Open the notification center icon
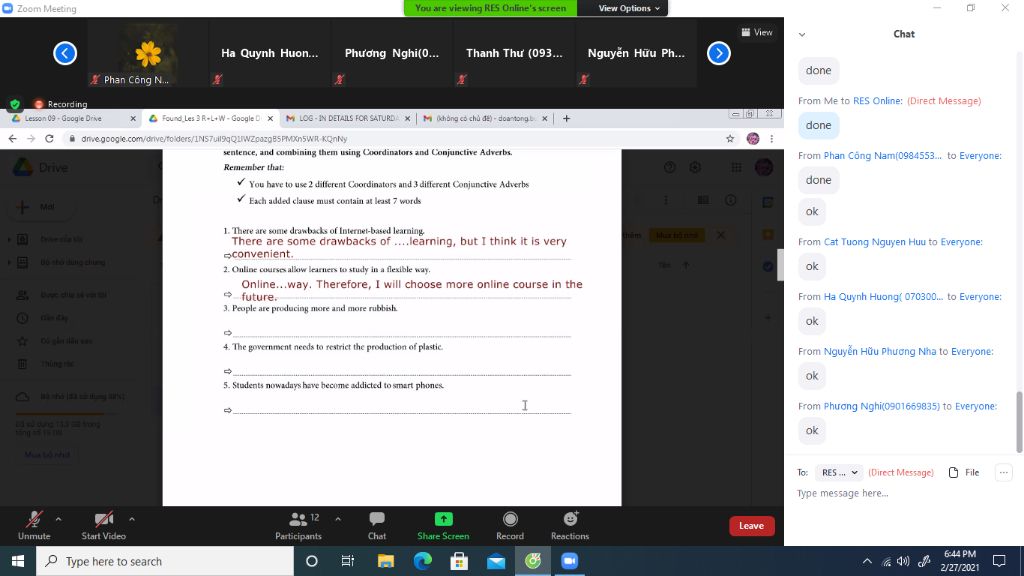 999,561
